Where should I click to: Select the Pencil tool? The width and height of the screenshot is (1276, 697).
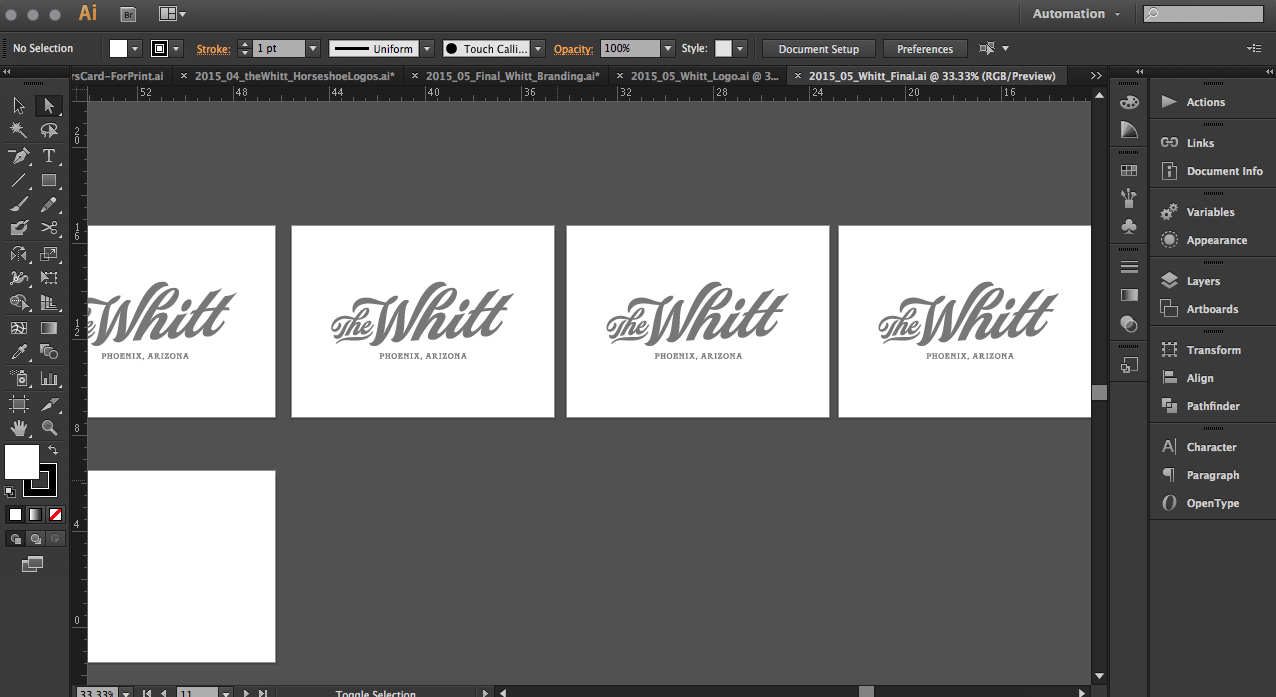(x=49, y=205)
